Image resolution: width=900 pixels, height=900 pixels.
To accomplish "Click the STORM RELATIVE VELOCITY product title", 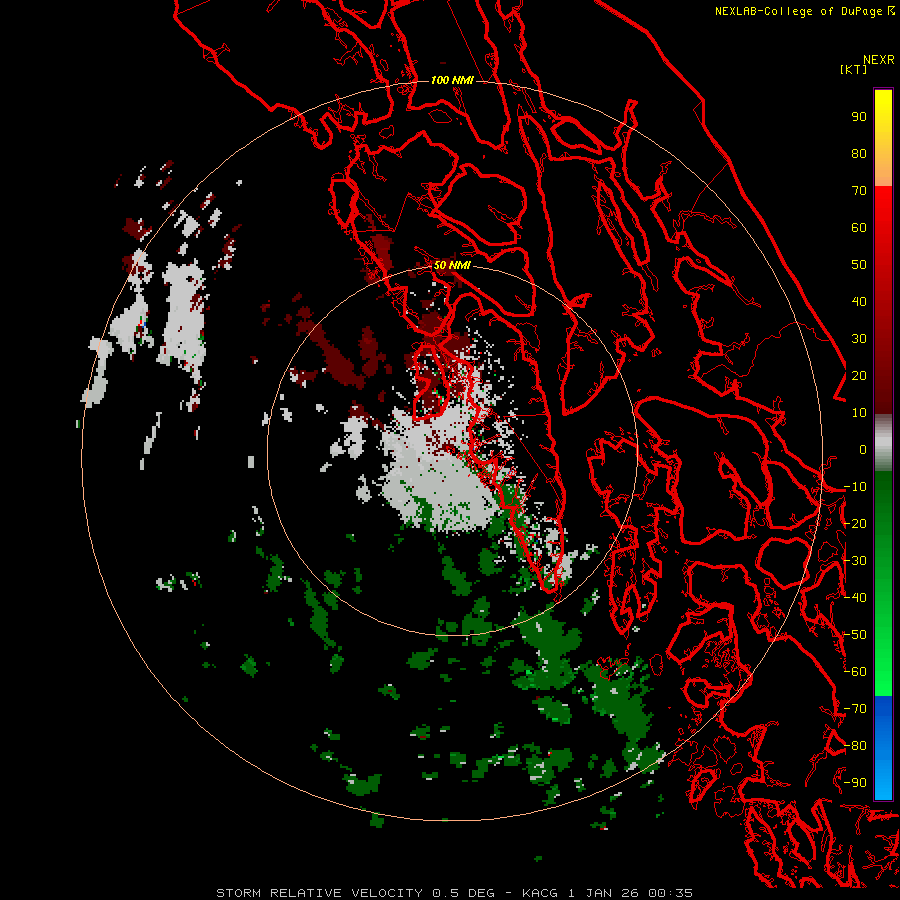I will [320, 893].
